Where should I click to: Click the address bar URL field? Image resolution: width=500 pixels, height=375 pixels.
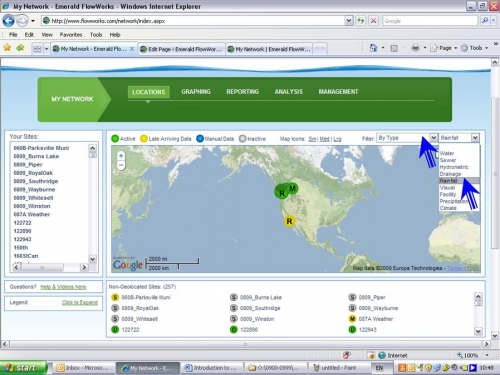click(193, 21)
